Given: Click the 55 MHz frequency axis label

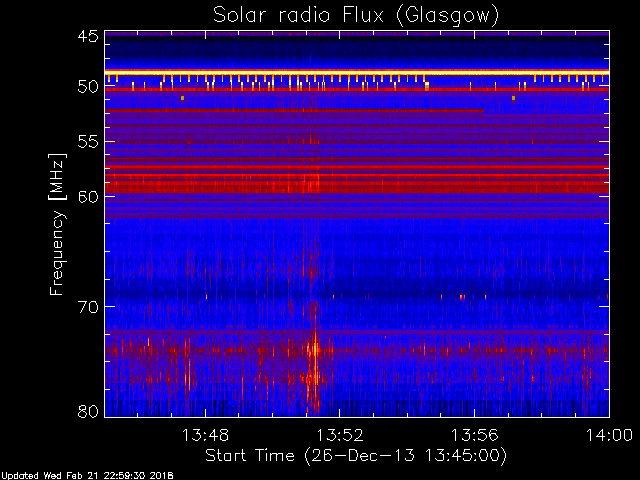Looking at the screenshot, I should [x=88, y=142].
